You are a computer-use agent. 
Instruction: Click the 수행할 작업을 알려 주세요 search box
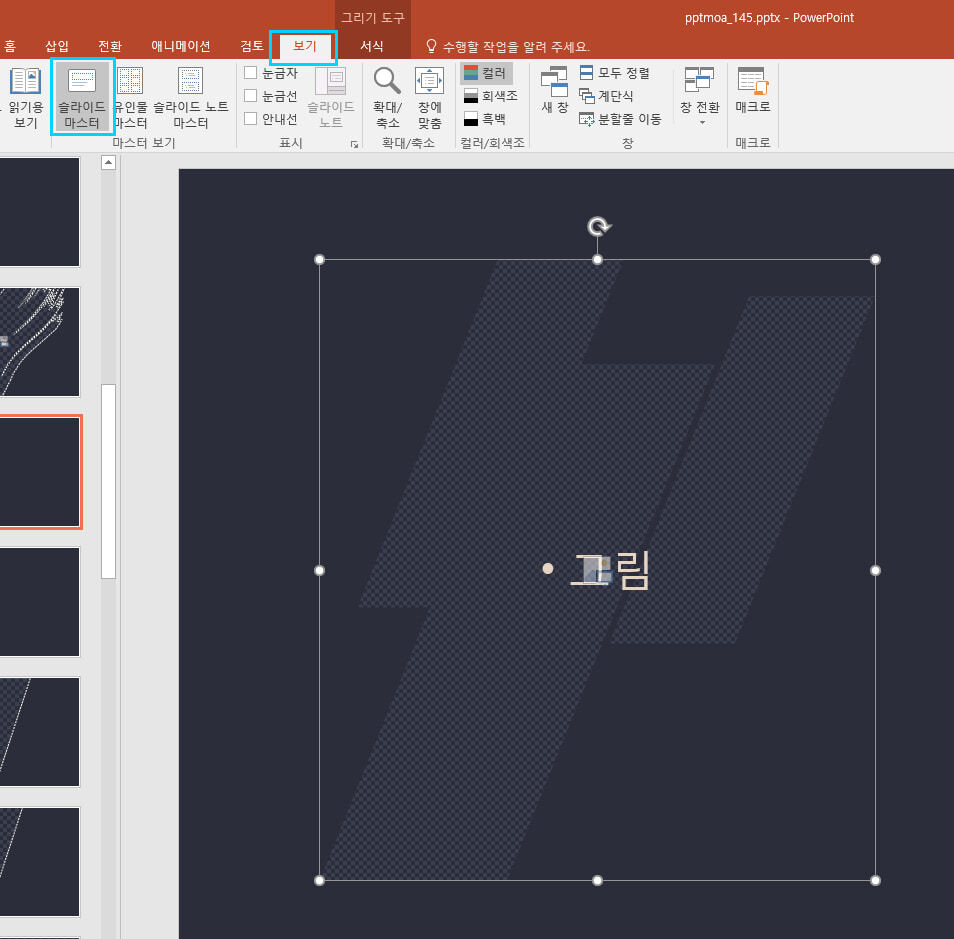point(516,46)
